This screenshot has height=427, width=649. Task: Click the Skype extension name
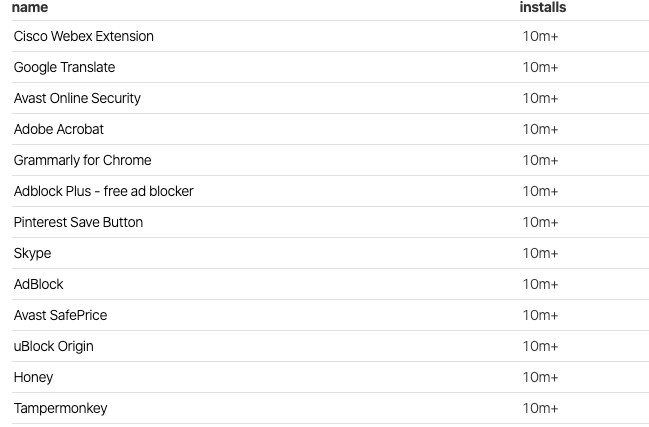coord(32,253)
